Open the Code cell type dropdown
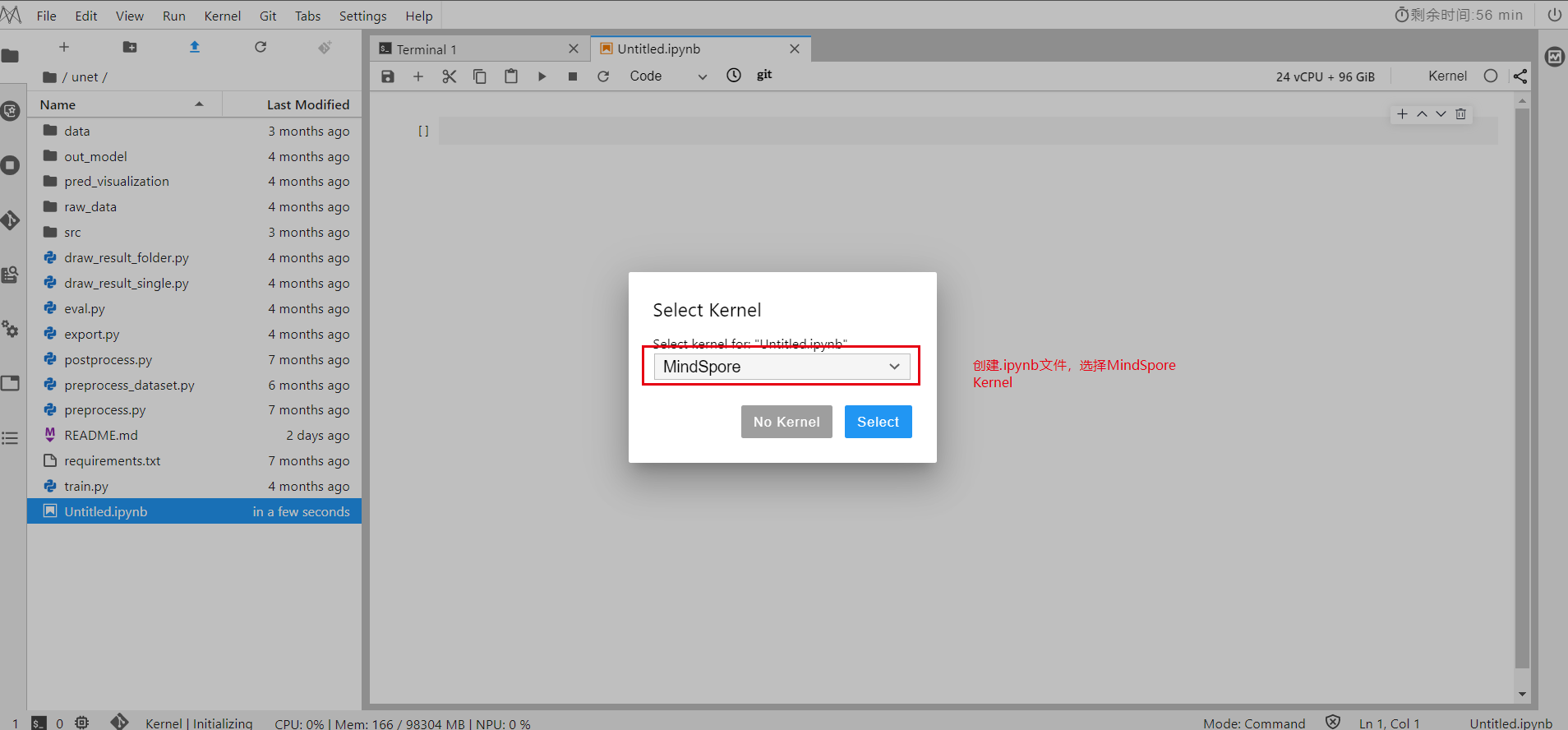1568x730 pixels. [667, 76]
